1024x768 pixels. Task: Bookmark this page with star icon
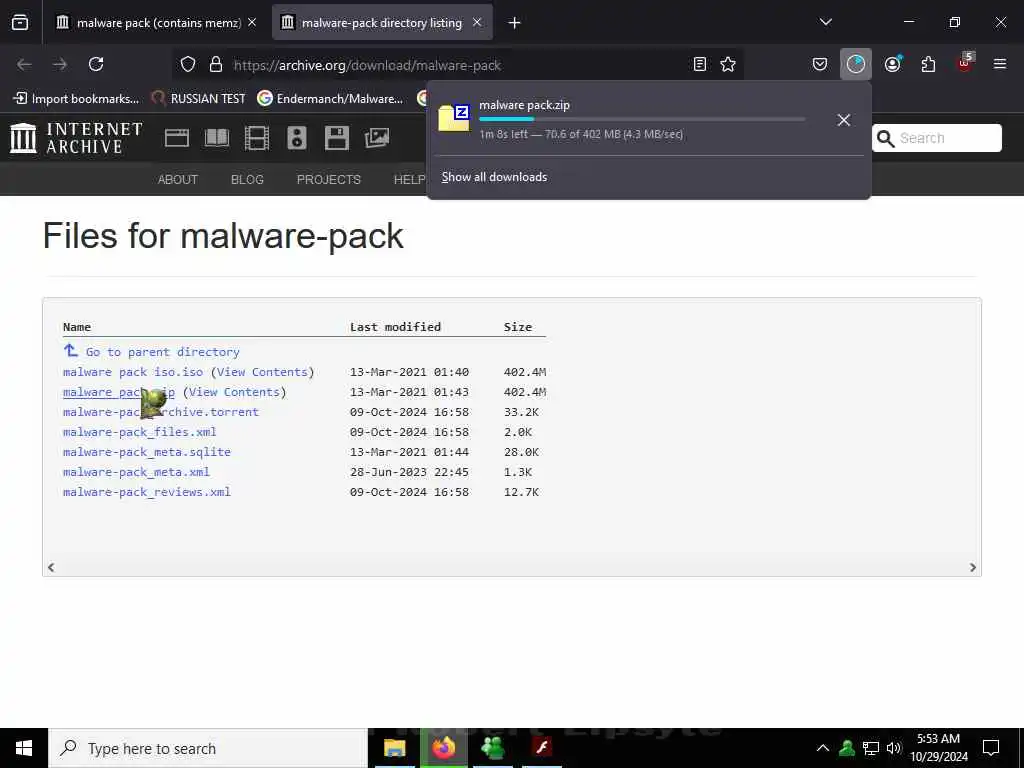[728, 64]
